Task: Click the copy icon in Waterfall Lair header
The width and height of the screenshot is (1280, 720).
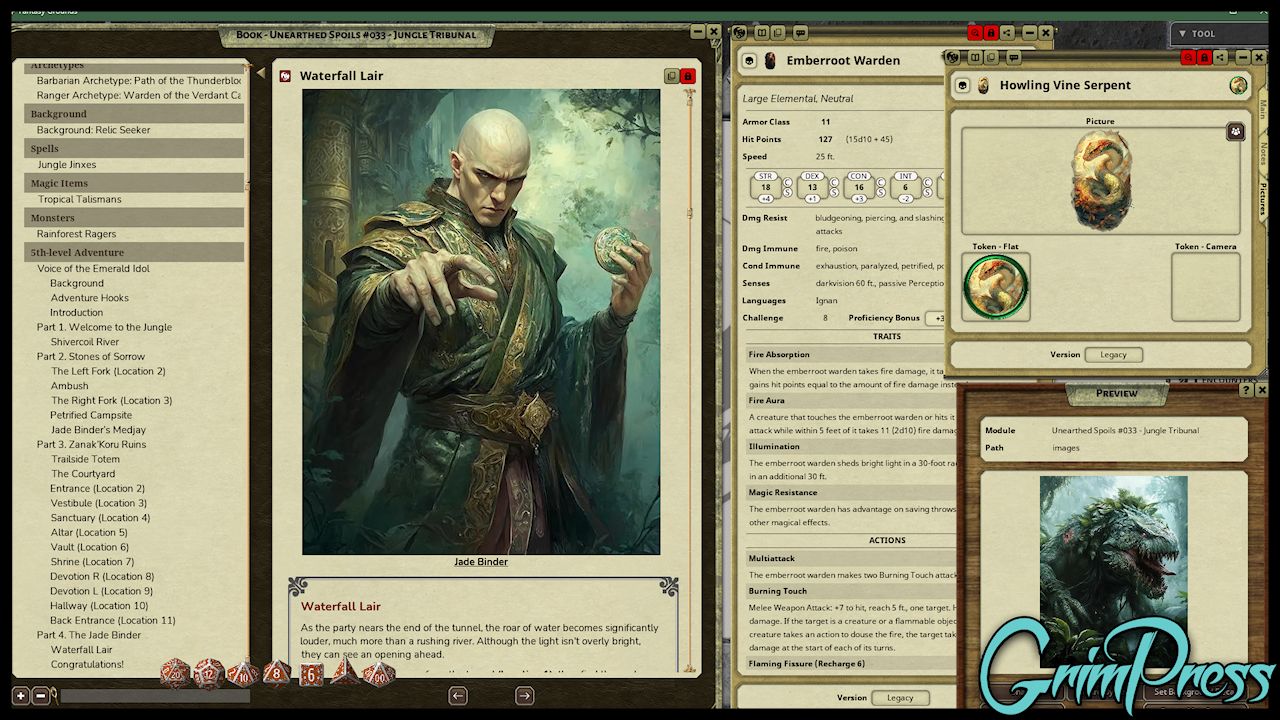Action: pyautogui.click(x=671, y=76)
